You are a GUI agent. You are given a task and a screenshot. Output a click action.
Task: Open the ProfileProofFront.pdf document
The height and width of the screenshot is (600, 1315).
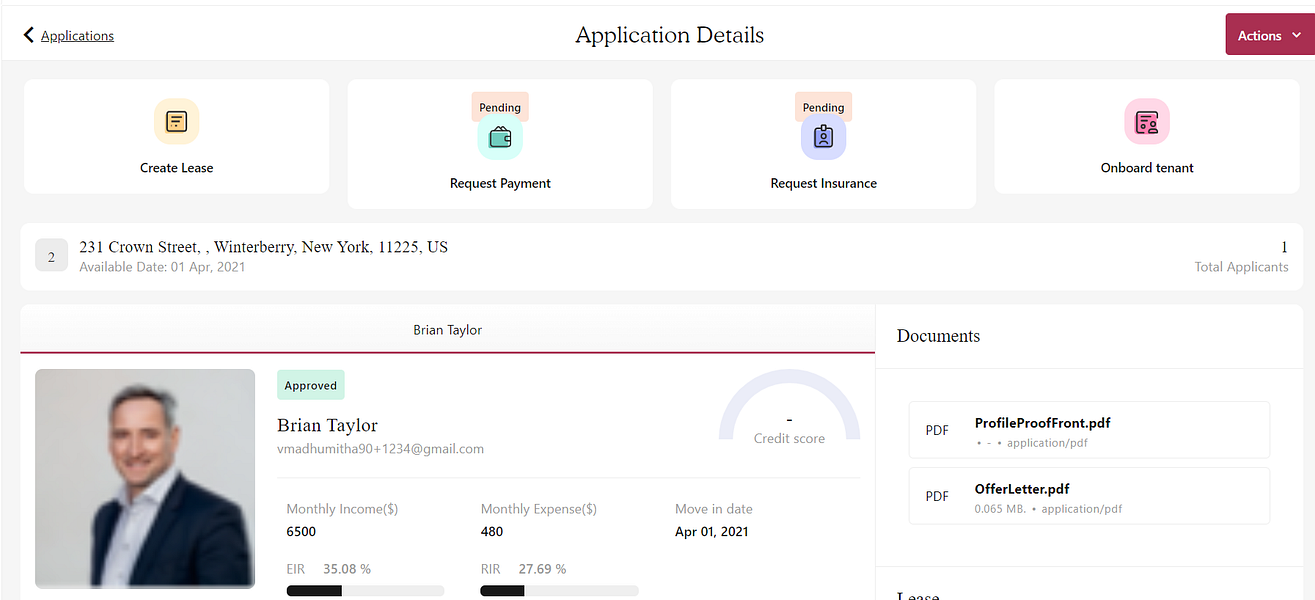(1042, 423)
